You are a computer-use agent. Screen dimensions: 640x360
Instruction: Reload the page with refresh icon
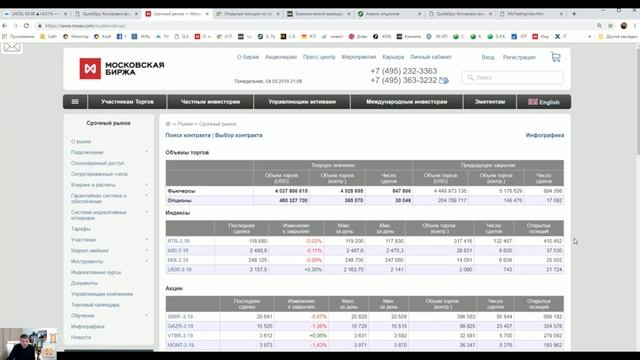click(26, 25)
